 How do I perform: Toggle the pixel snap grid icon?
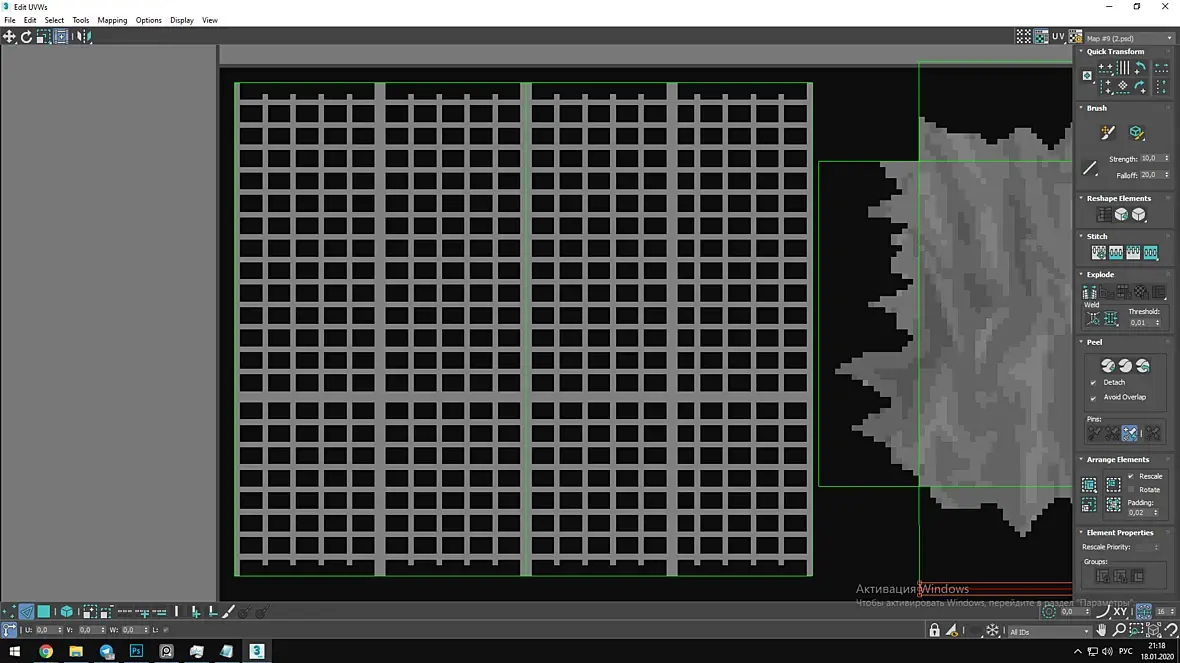(x=1144, y=612)
